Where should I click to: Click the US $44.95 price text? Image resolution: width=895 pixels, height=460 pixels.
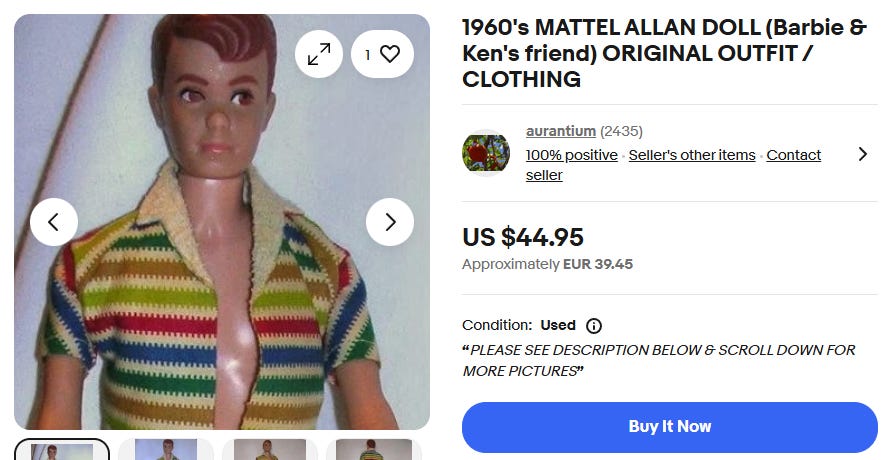[523, 237]
